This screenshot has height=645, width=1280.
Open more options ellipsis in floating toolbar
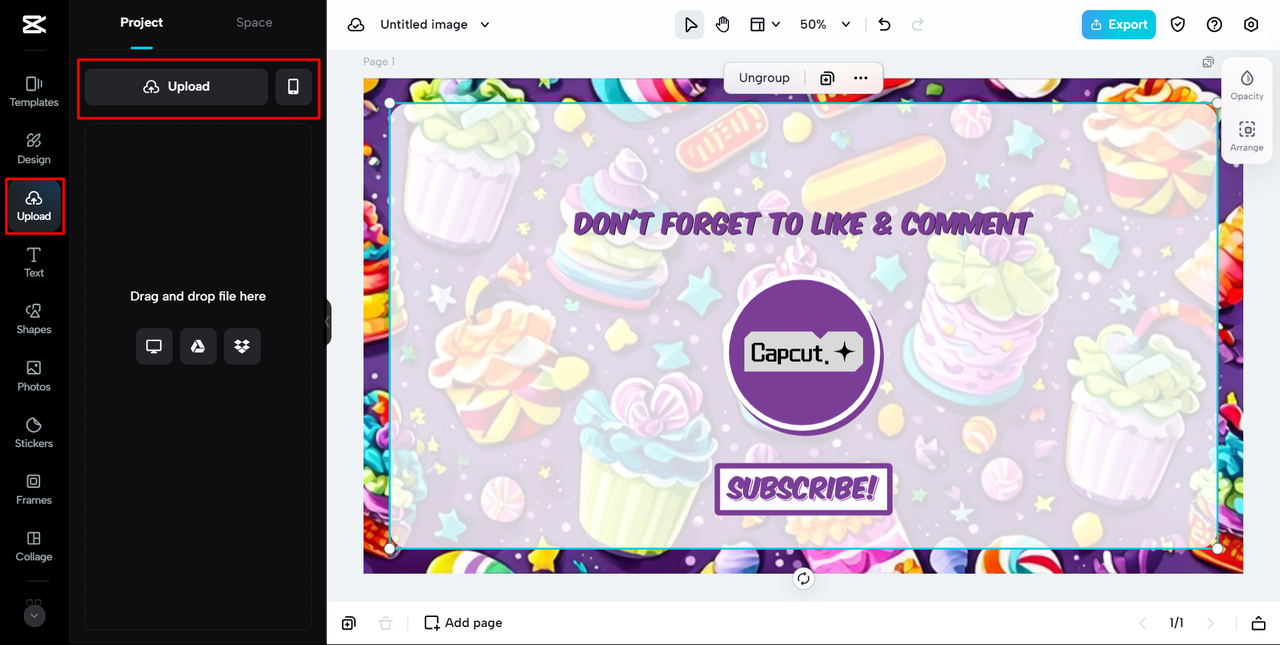(x=861, y=78)
